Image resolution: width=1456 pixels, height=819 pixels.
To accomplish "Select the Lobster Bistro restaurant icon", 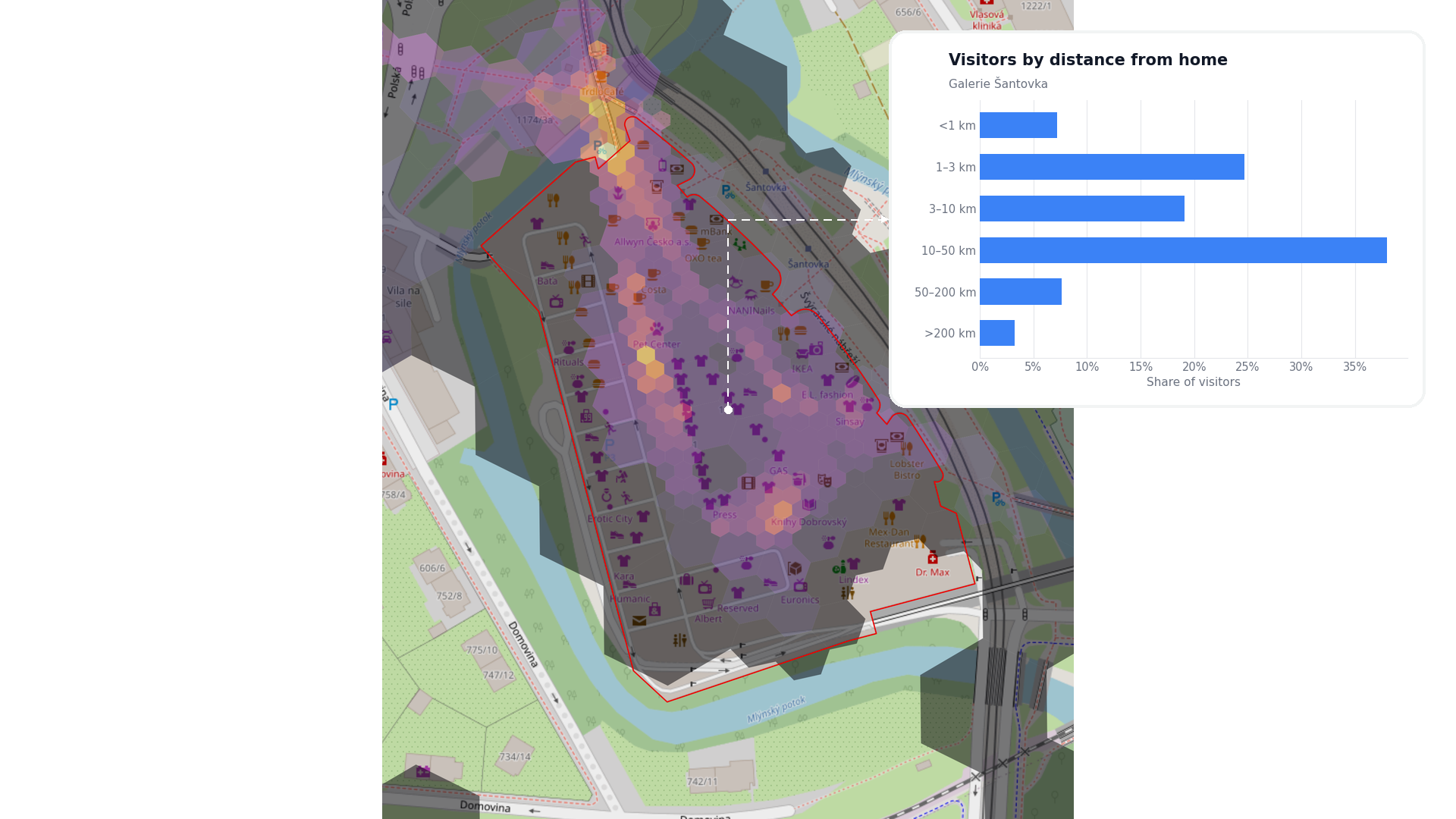I will (x=906, y=449).
